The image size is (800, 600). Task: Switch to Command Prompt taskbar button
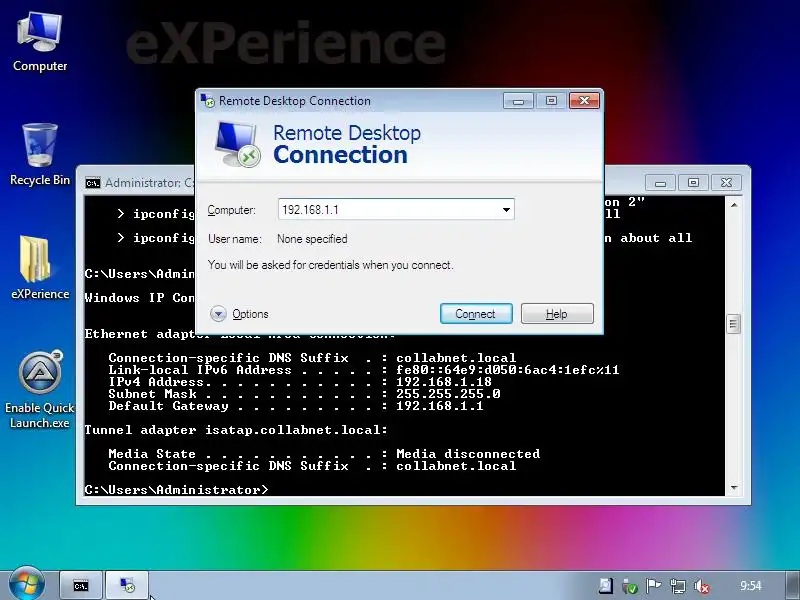pyautogui.click(x=81, y=586)
